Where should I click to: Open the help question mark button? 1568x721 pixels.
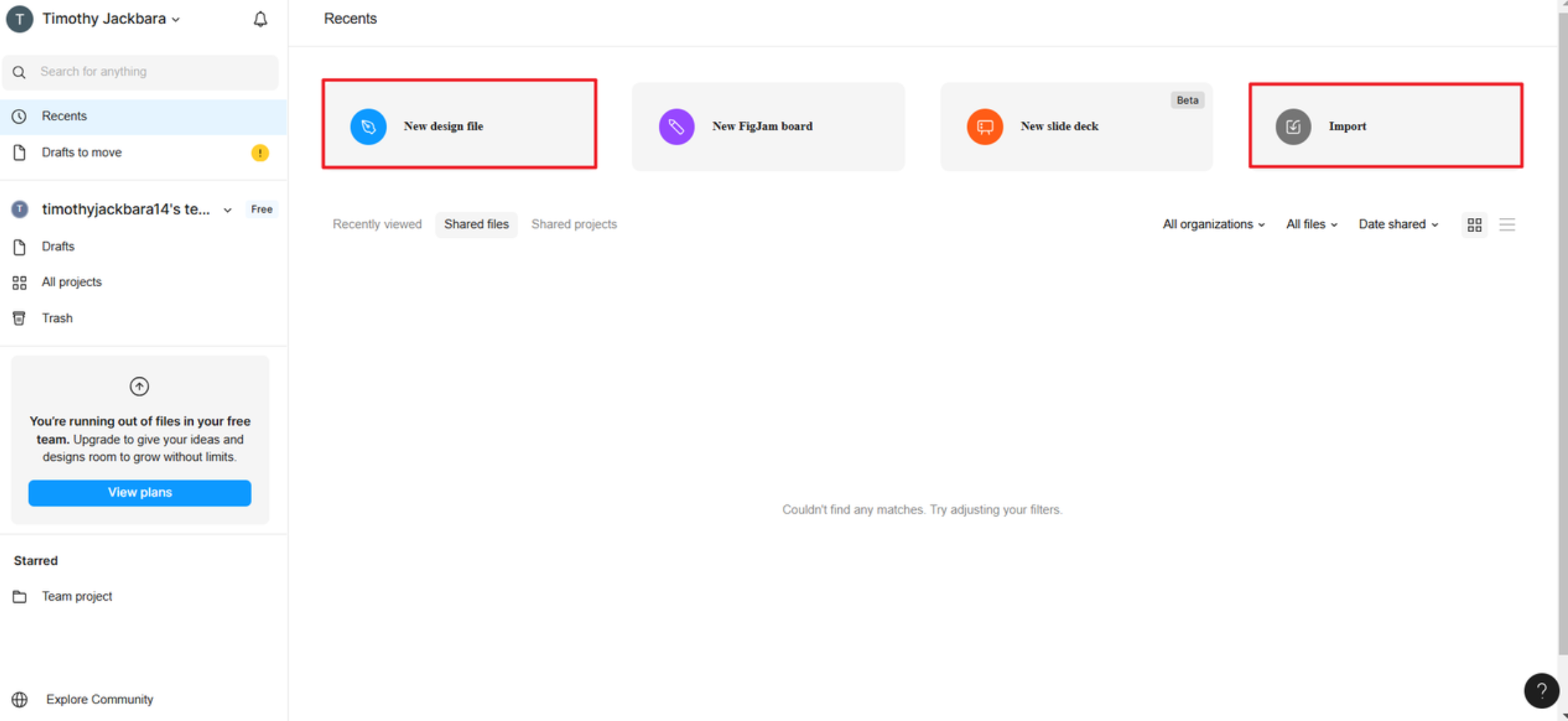click(1541, 691)
